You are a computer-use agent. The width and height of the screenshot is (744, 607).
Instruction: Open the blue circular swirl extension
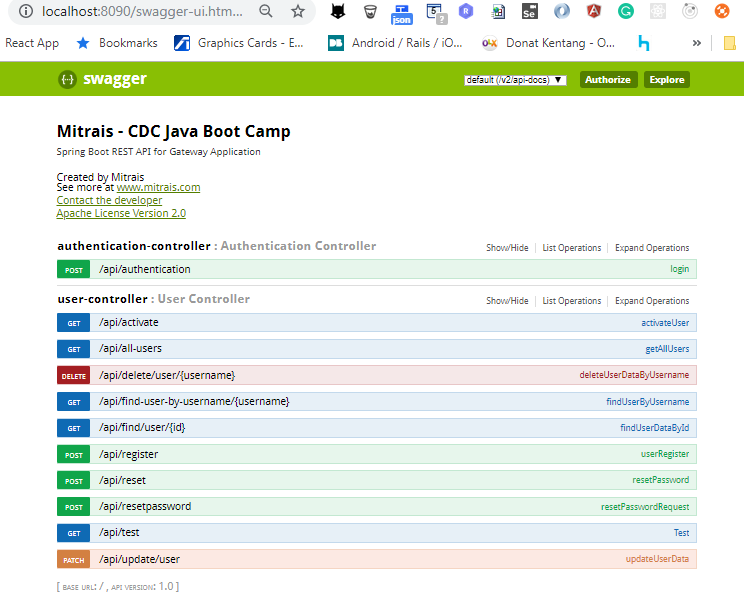click(x=562, y=11)
